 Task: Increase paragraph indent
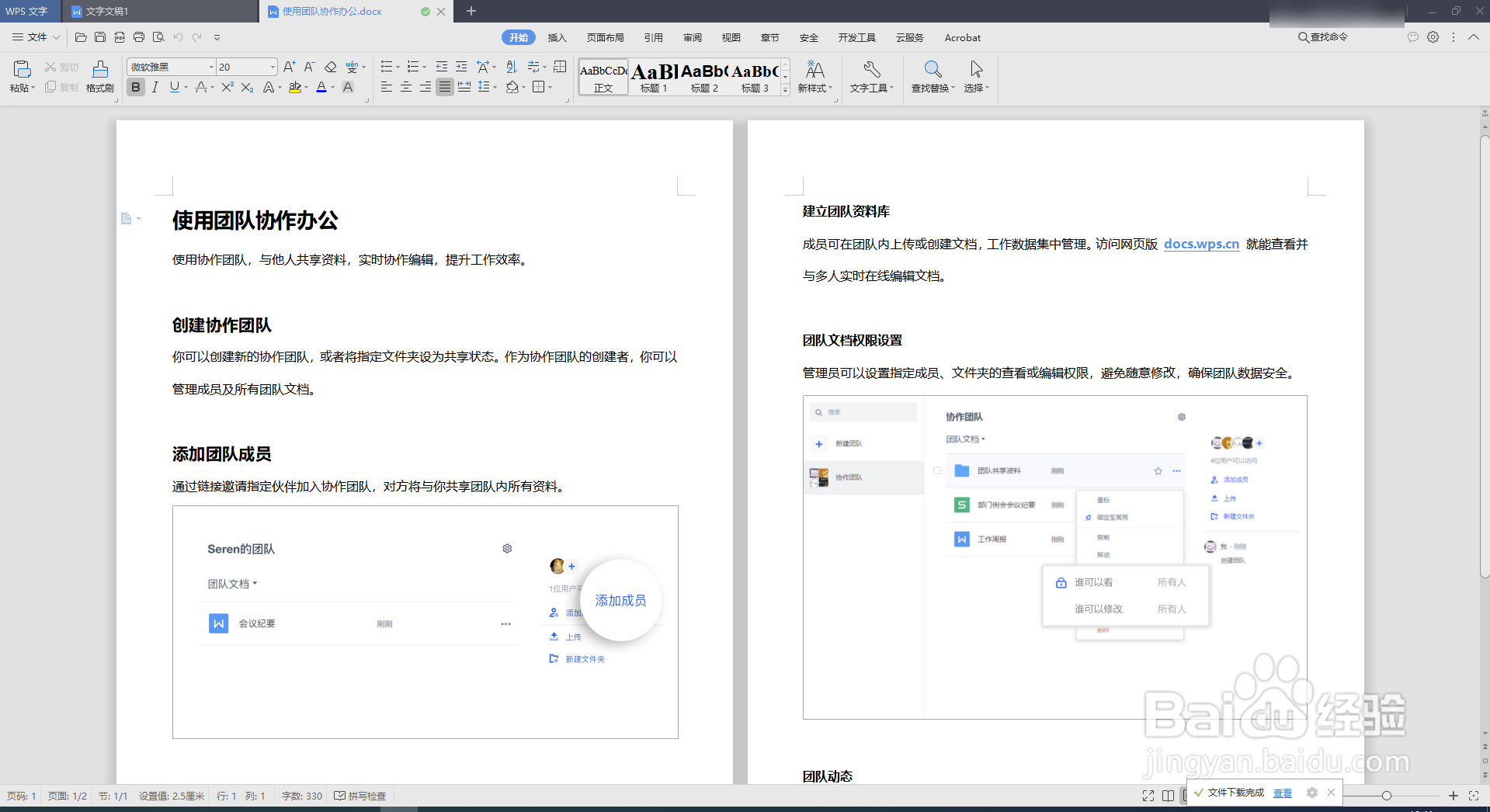pyautogui.click(x=461, y=67)
